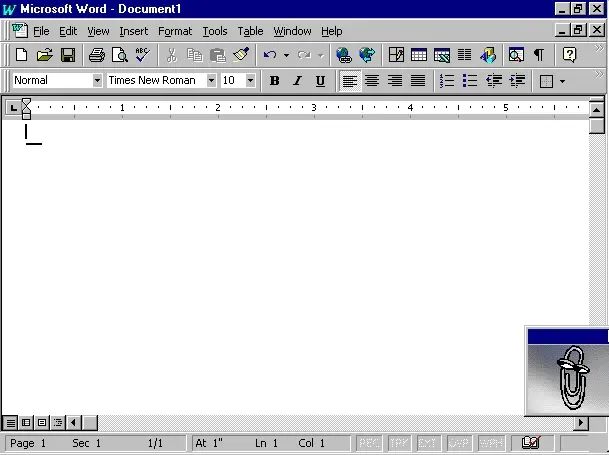Open the Border style dropdown arrow
This screenshot has height=455, width=609.
[x=562, y=81]
